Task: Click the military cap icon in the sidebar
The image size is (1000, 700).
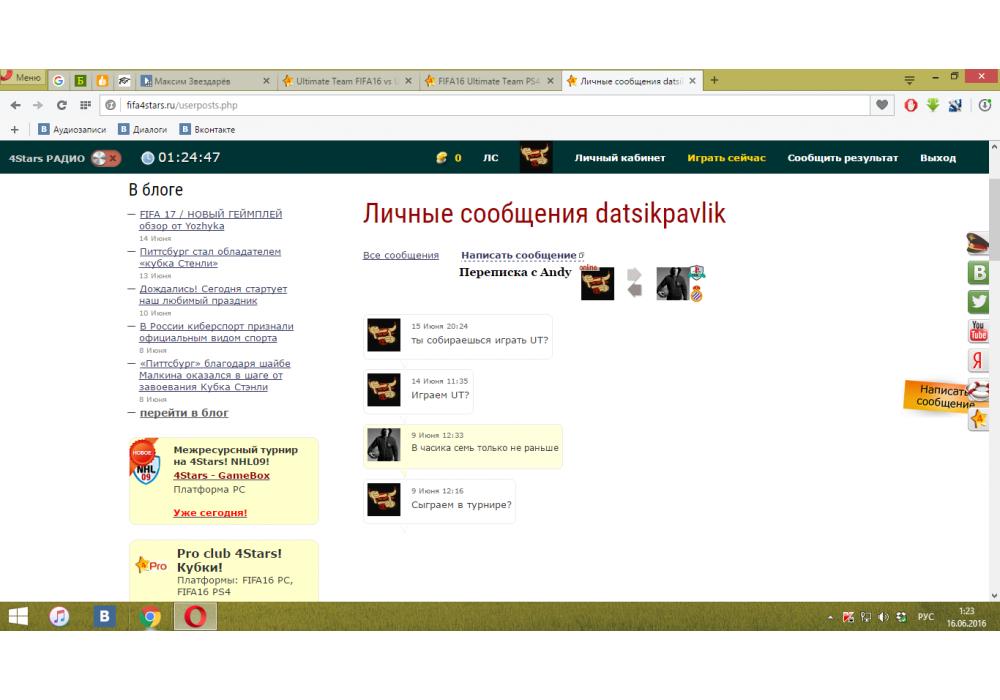Action: tap(978, 244)
